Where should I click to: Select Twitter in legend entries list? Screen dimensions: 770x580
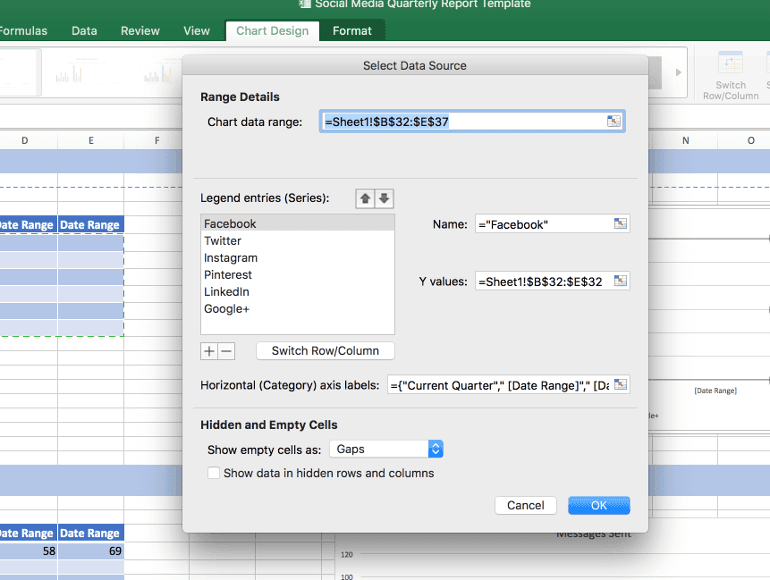pos(297,241)
